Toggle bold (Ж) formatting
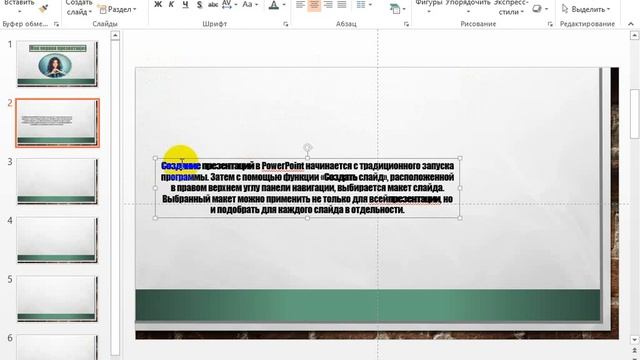The image size is (640, 360). click(x=158, y=5)
